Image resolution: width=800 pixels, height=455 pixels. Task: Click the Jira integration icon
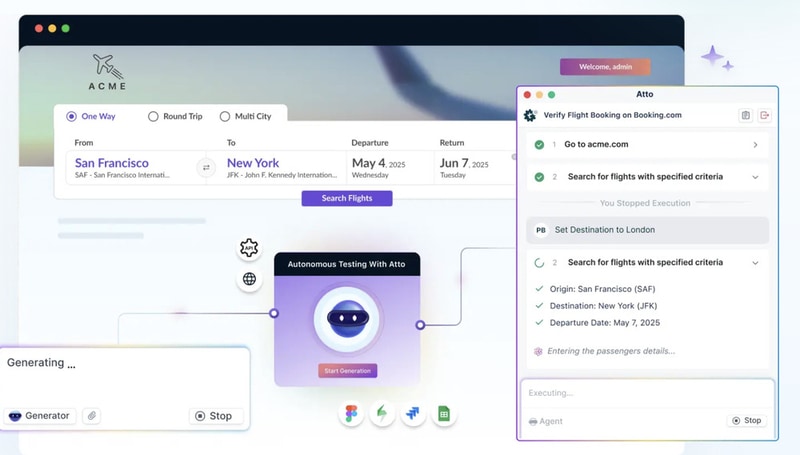(x=413, y=414)
